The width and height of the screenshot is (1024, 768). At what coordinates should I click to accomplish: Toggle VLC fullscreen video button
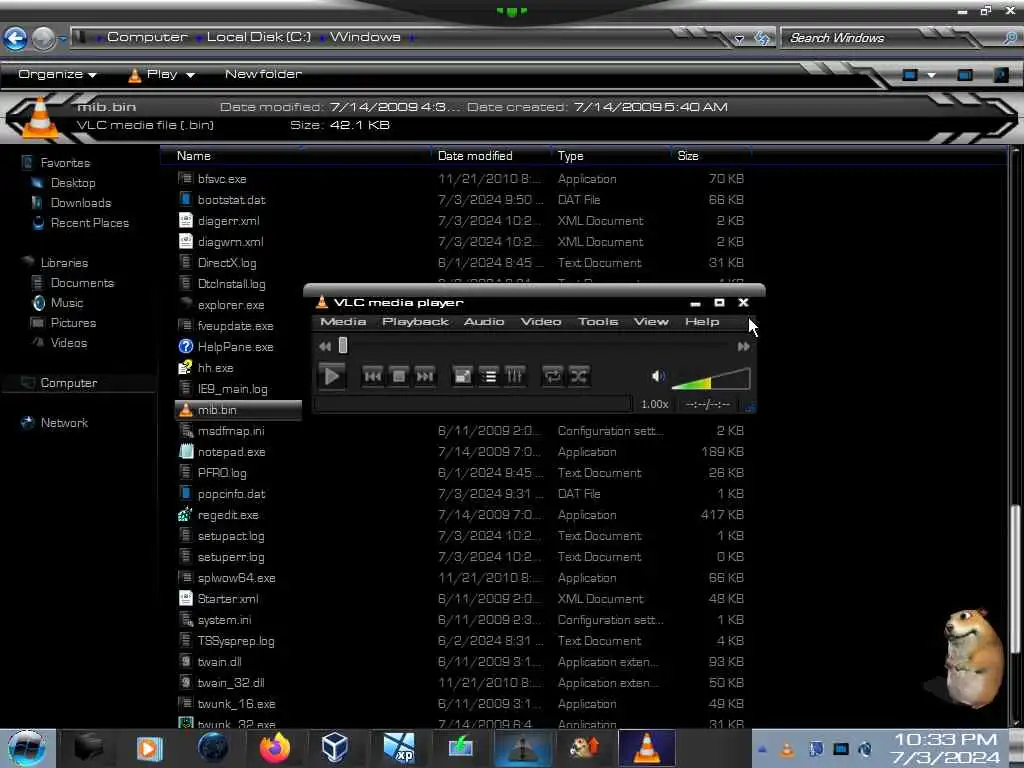click(x=462, y=376)
